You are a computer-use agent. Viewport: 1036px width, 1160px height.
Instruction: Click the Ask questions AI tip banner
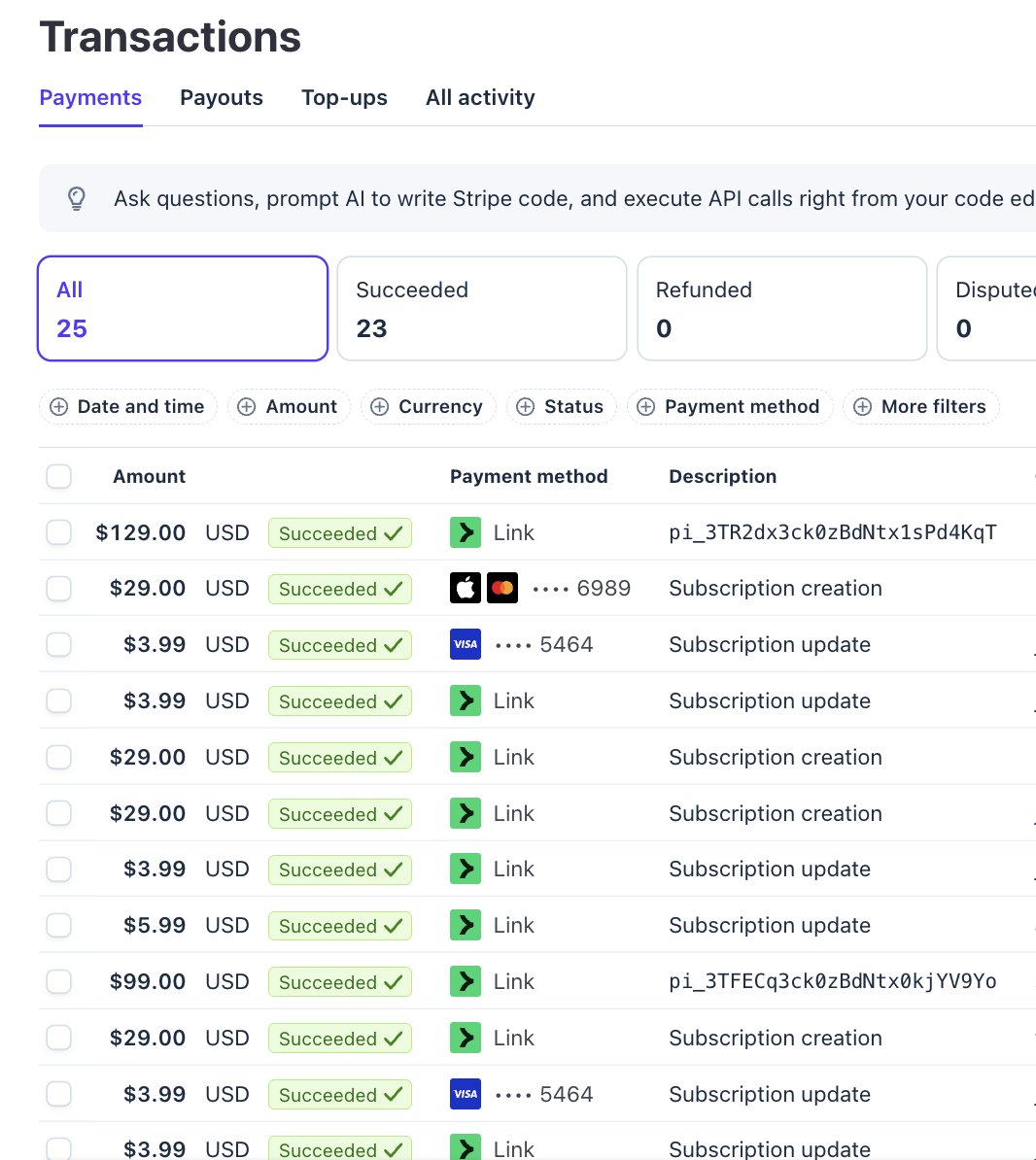[x=537, y=198]
